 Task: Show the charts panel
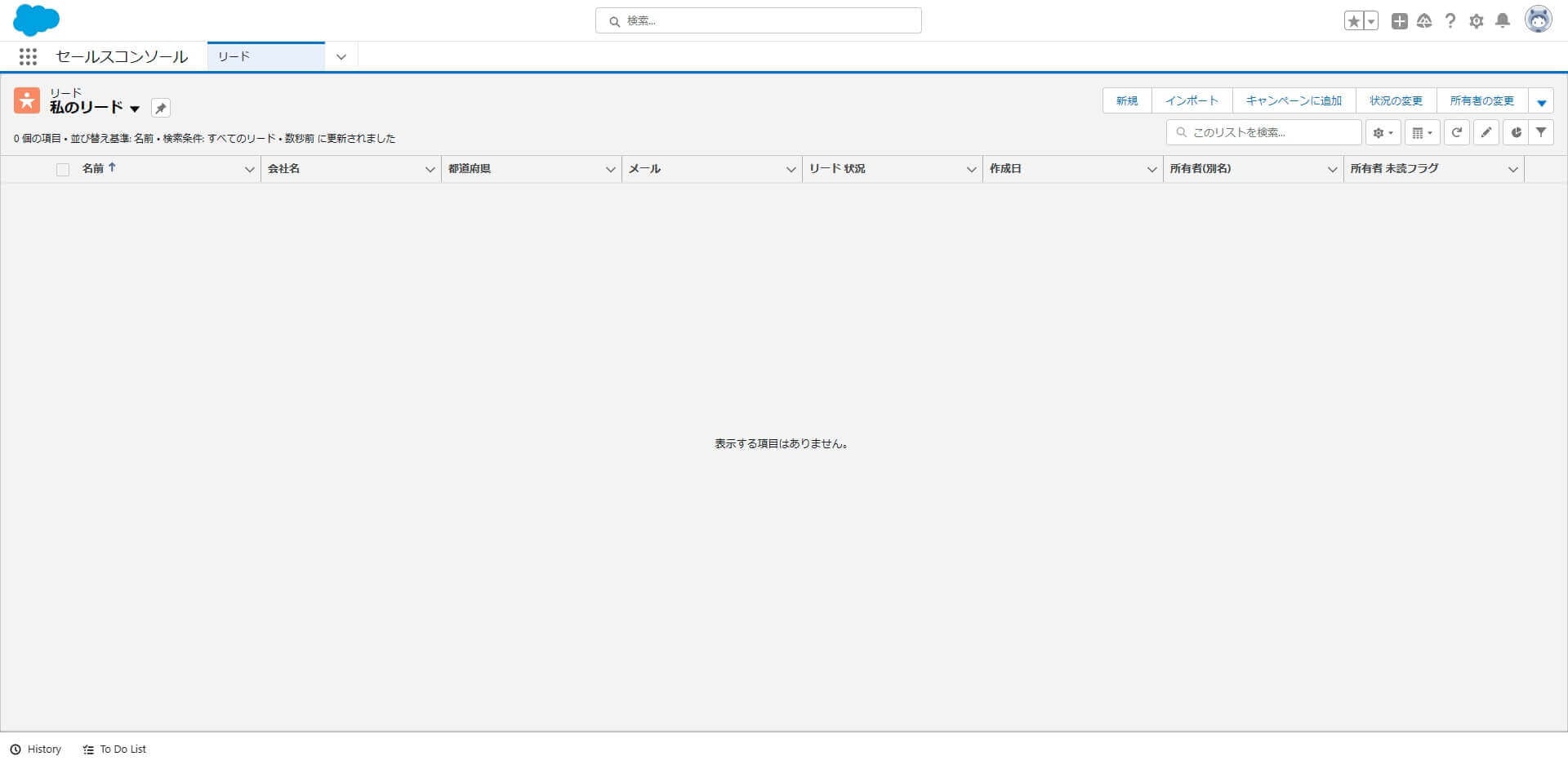click(1516, 132)
